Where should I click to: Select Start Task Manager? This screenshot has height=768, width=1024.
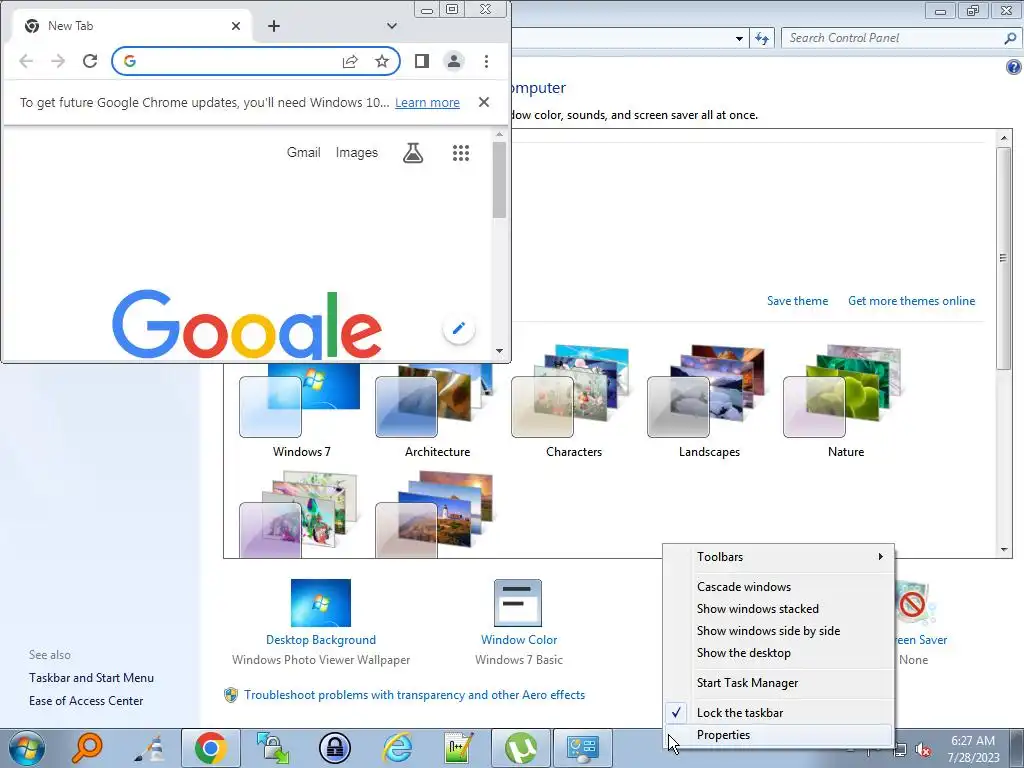778,683
